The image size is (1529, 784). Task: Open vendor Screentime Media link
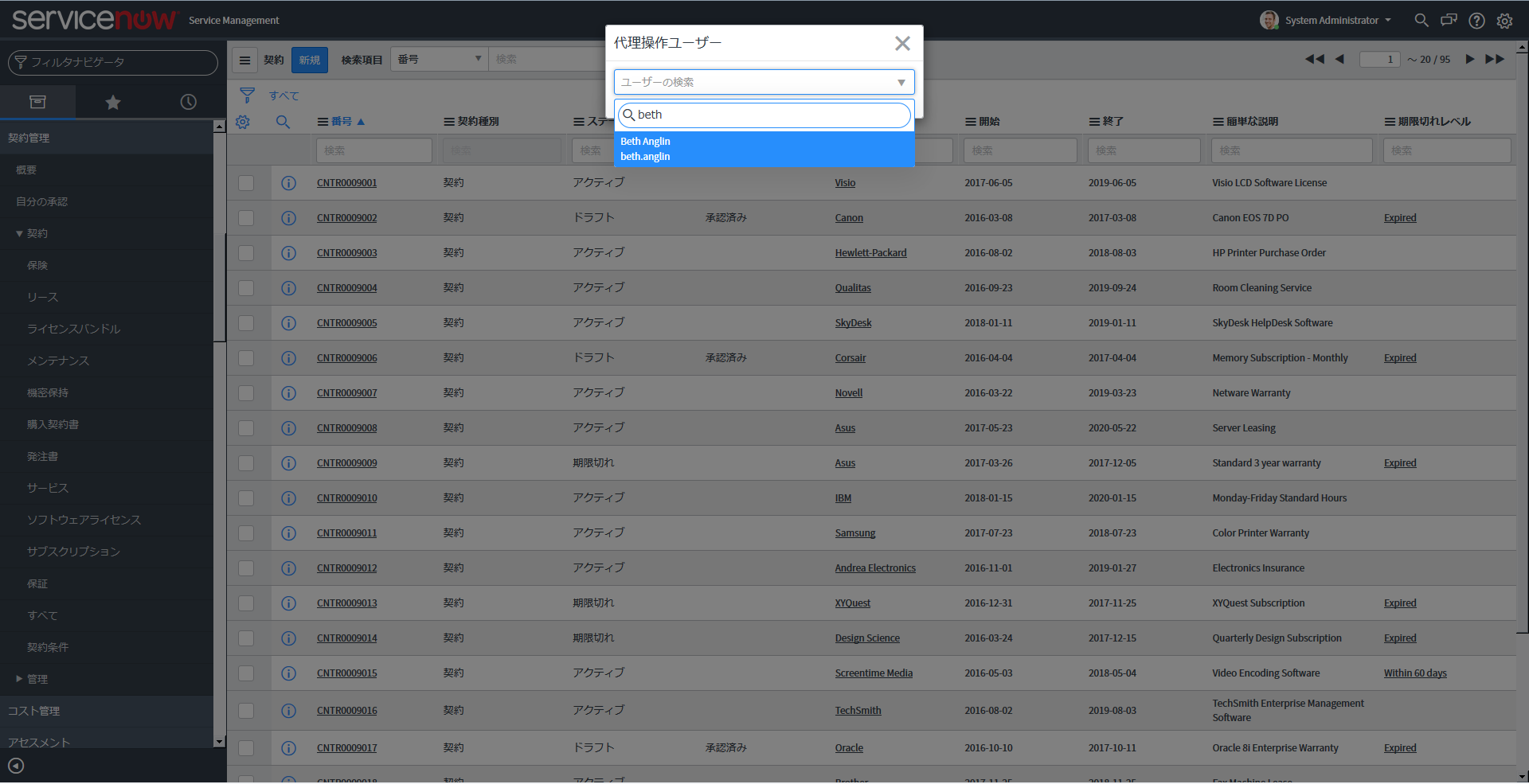click(874, 673)
